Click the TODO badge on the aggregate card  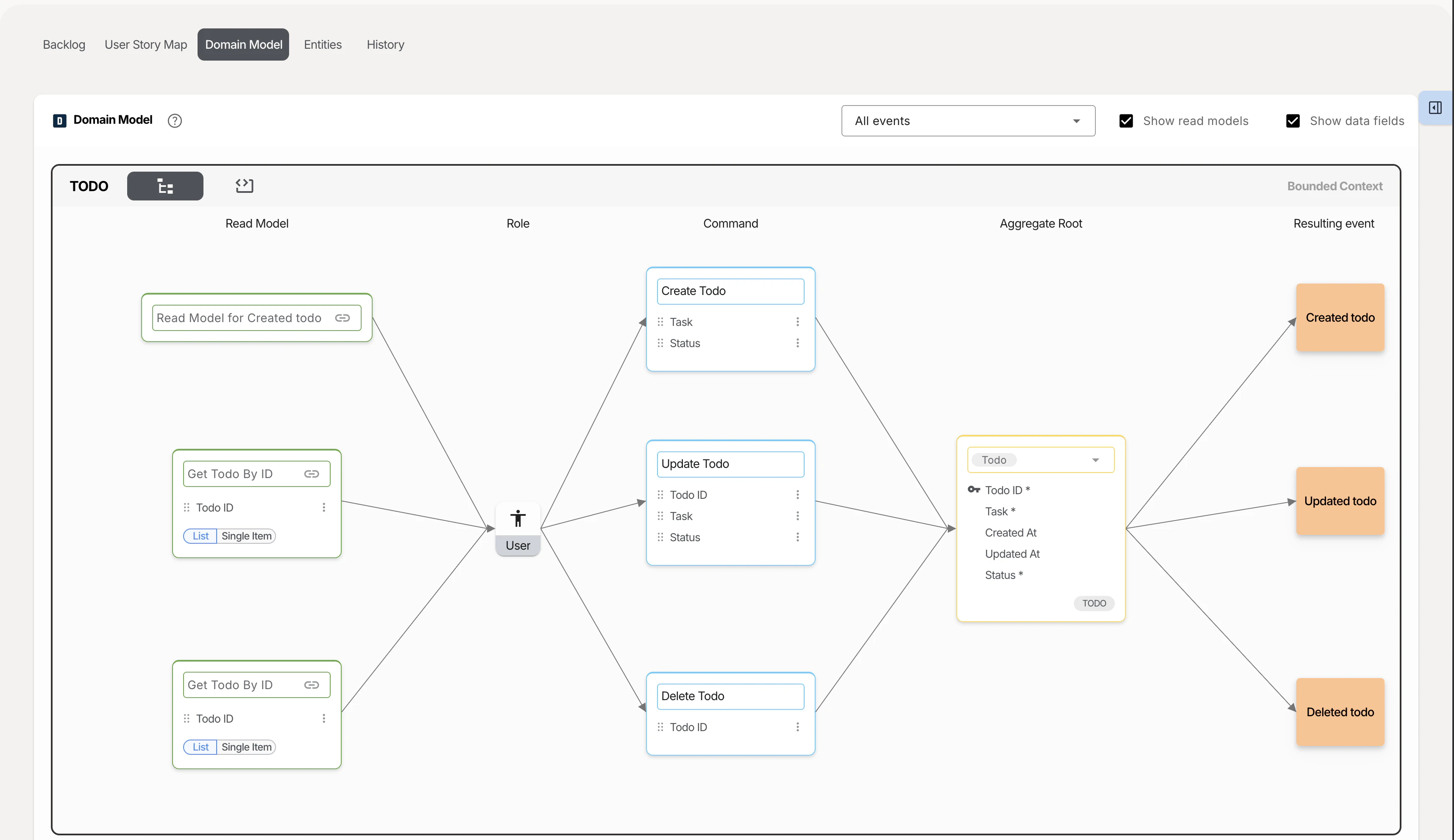pyautogui.click(x=1094, y=603)
